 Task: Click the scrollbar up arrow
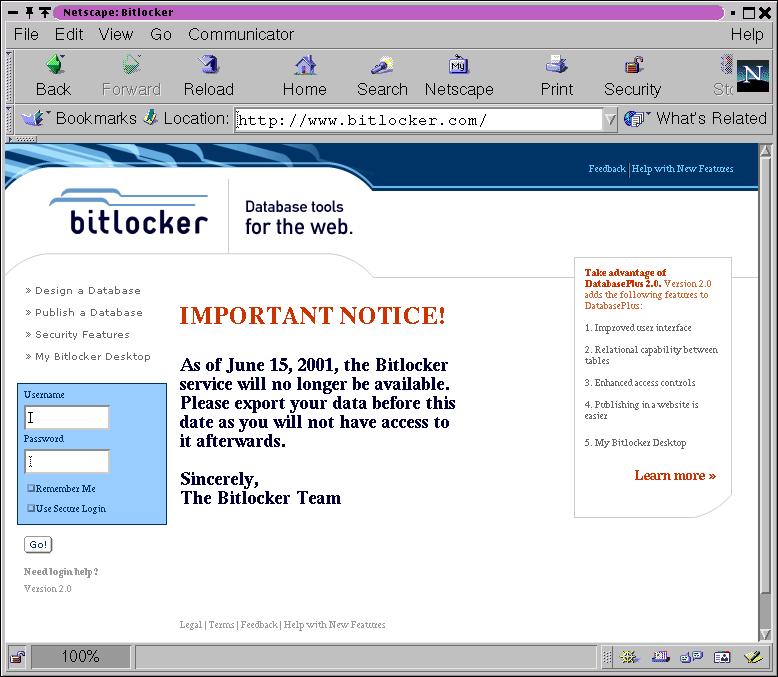765,151
